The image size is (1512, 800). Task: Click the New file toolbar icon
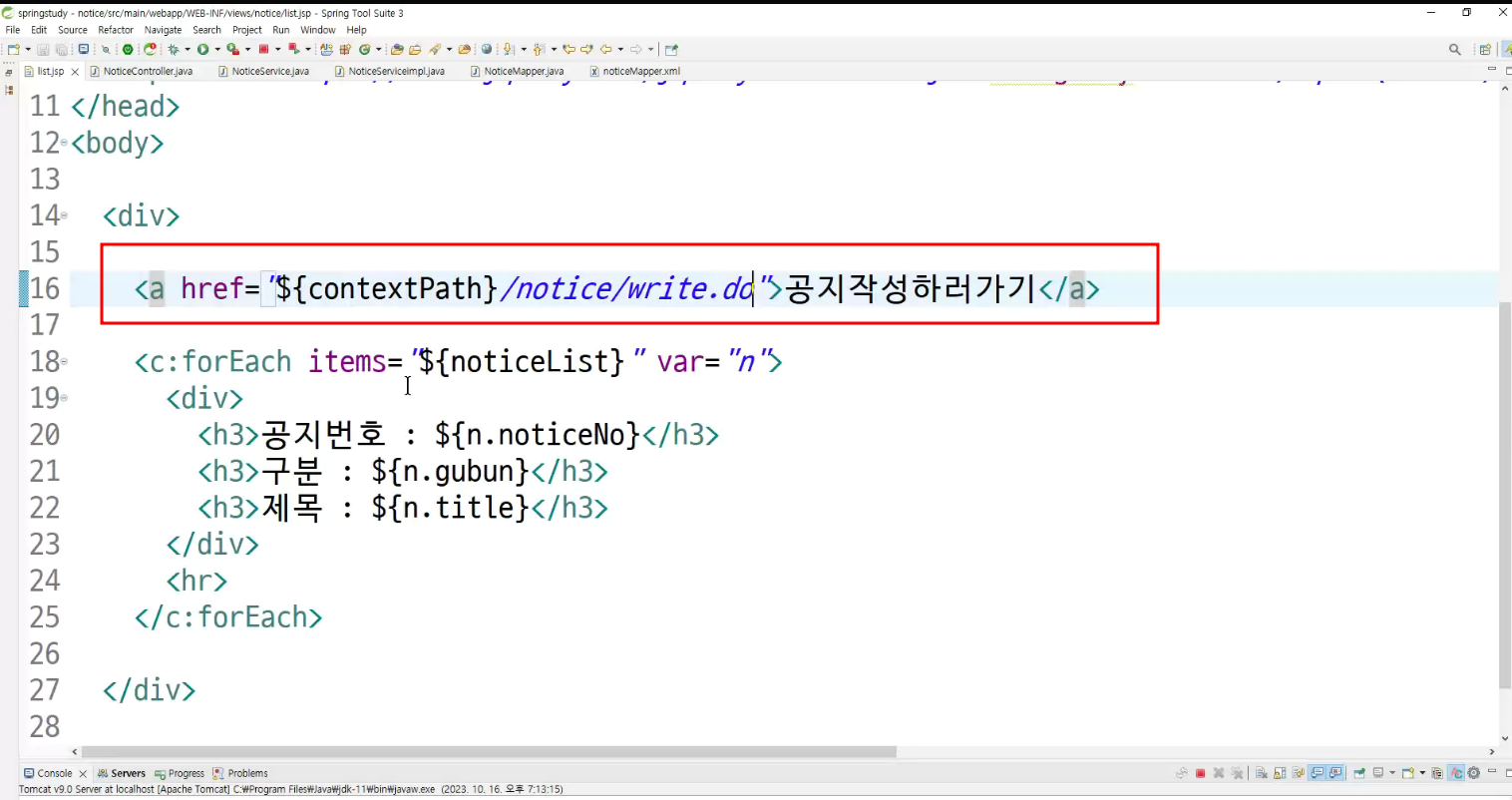pyautogui.click(x=14, y=49)
